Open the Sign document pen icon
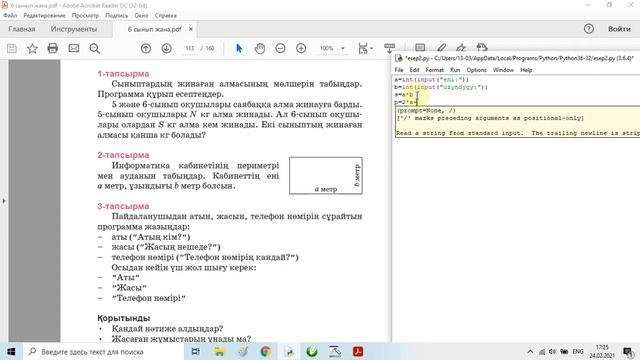The height and width of the screenshot is (360, 640). coord(461,47)
